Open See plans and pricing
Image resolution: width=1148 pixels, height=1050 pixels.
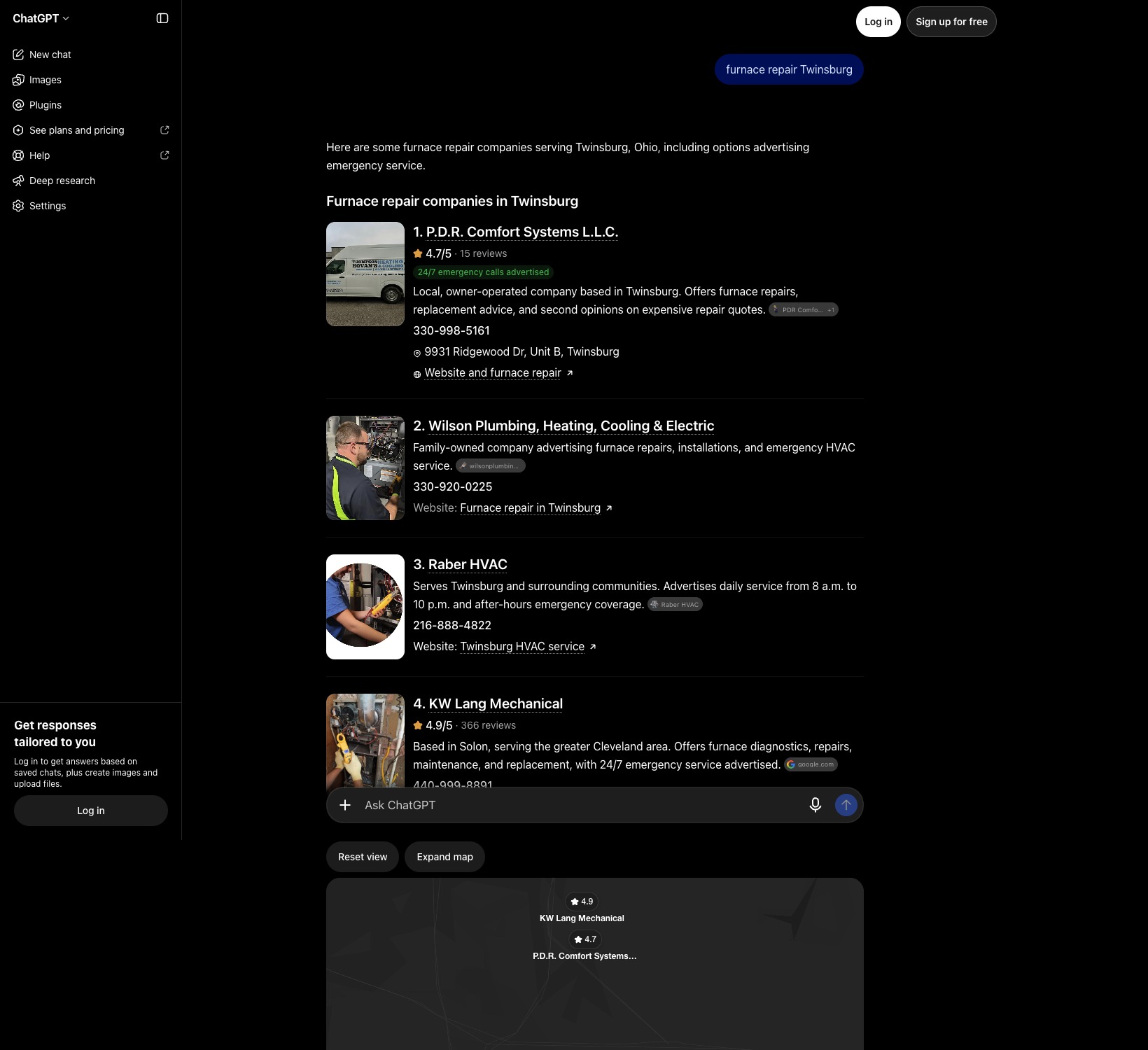[x=91, y=130]
